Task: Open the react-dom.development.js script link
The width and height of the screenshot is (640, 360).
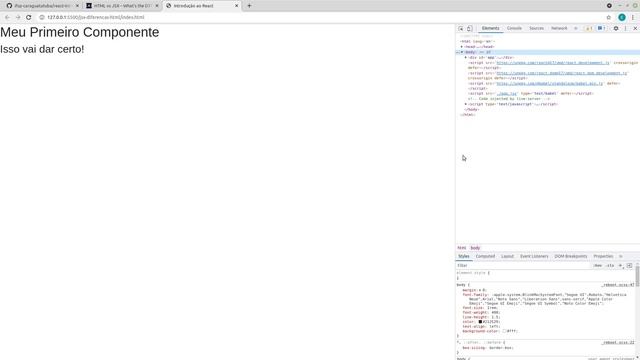Action: (562, 73)
